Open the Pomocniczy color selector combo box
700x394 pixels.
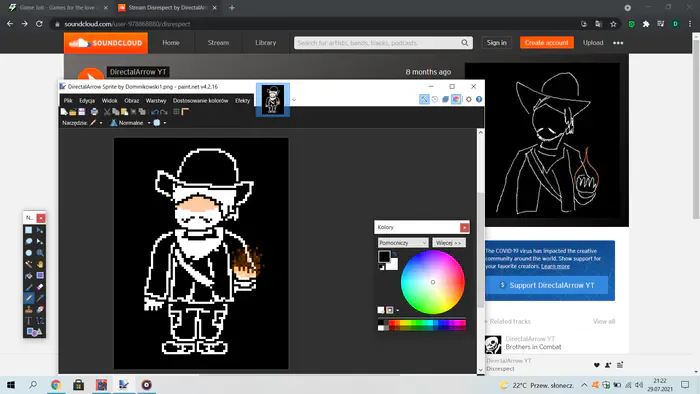tap(403, 243)
